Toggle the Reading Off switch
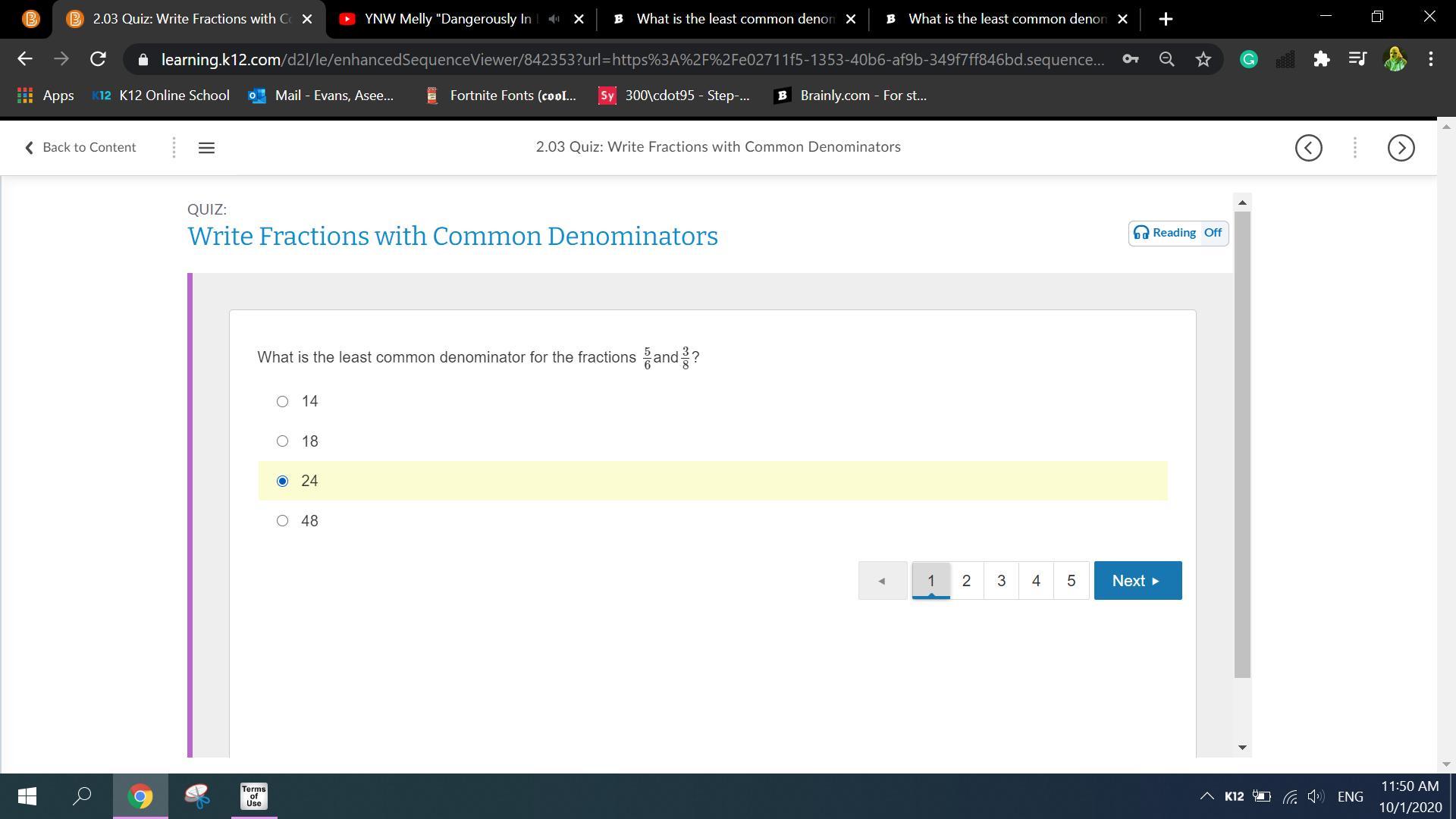 click(1178, 233)
